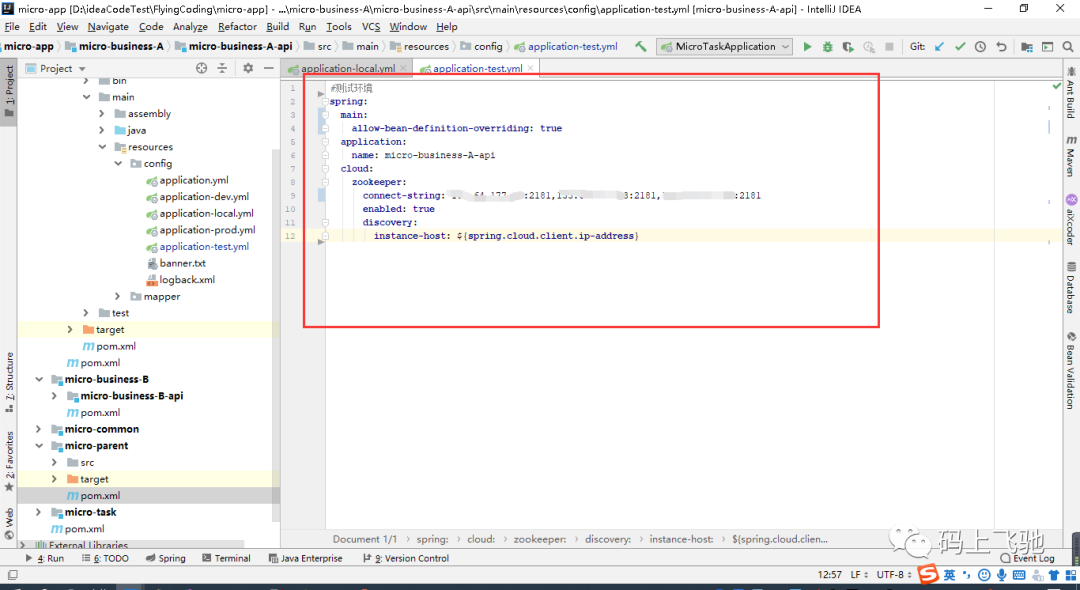The width and height of the screenshot is (1080, 590).
Task: Open the Spring tool window button
Action: pos(165,558)
